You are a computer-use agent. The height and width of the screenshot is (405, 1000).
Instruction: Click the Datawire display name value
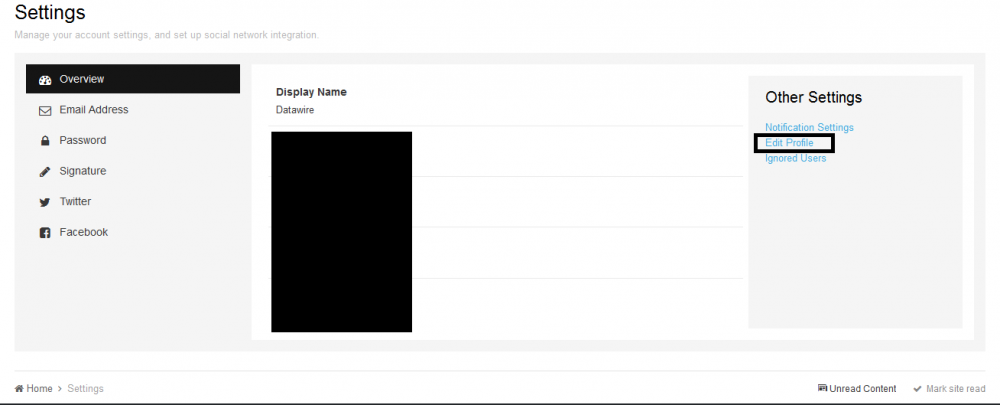click(295, 110)
